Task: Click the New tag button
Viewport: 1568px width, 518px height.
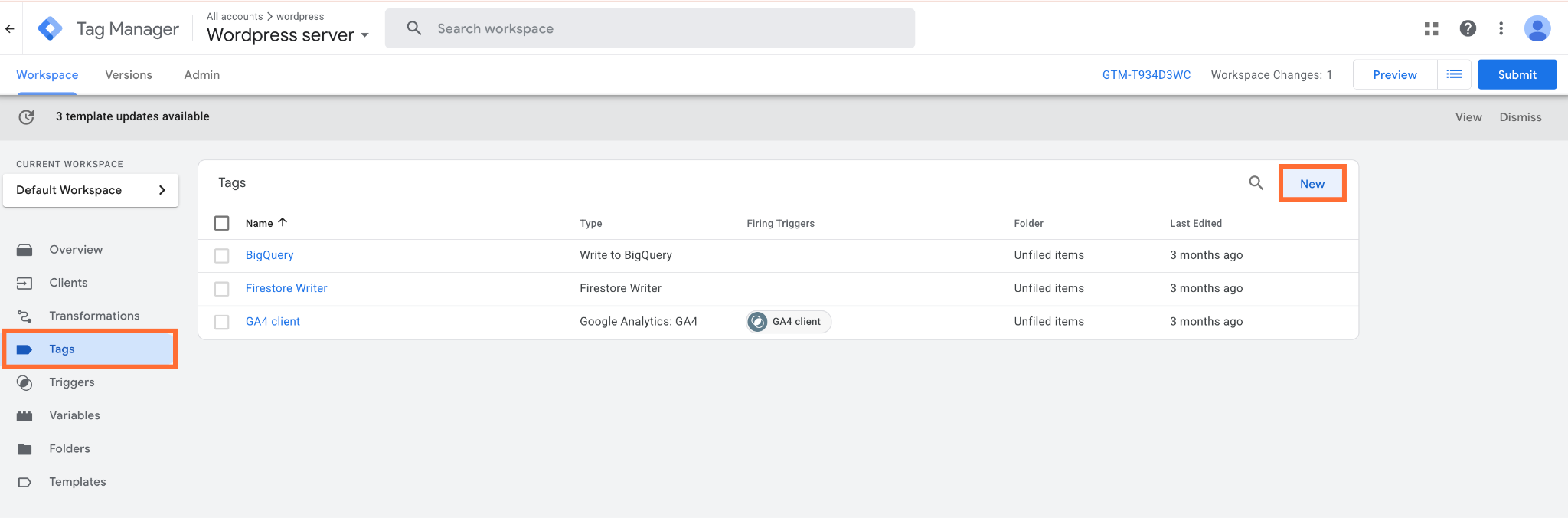Action: [1312, 184]
